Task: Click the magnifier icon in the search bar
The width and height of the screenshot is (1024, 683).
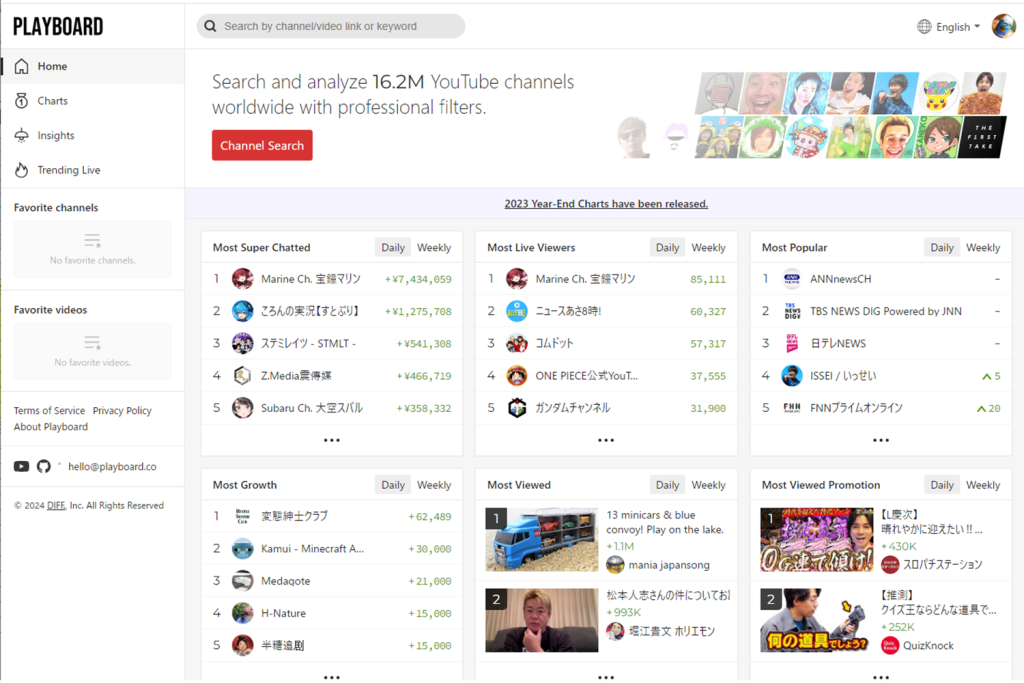Action: (x=210, y=25)
